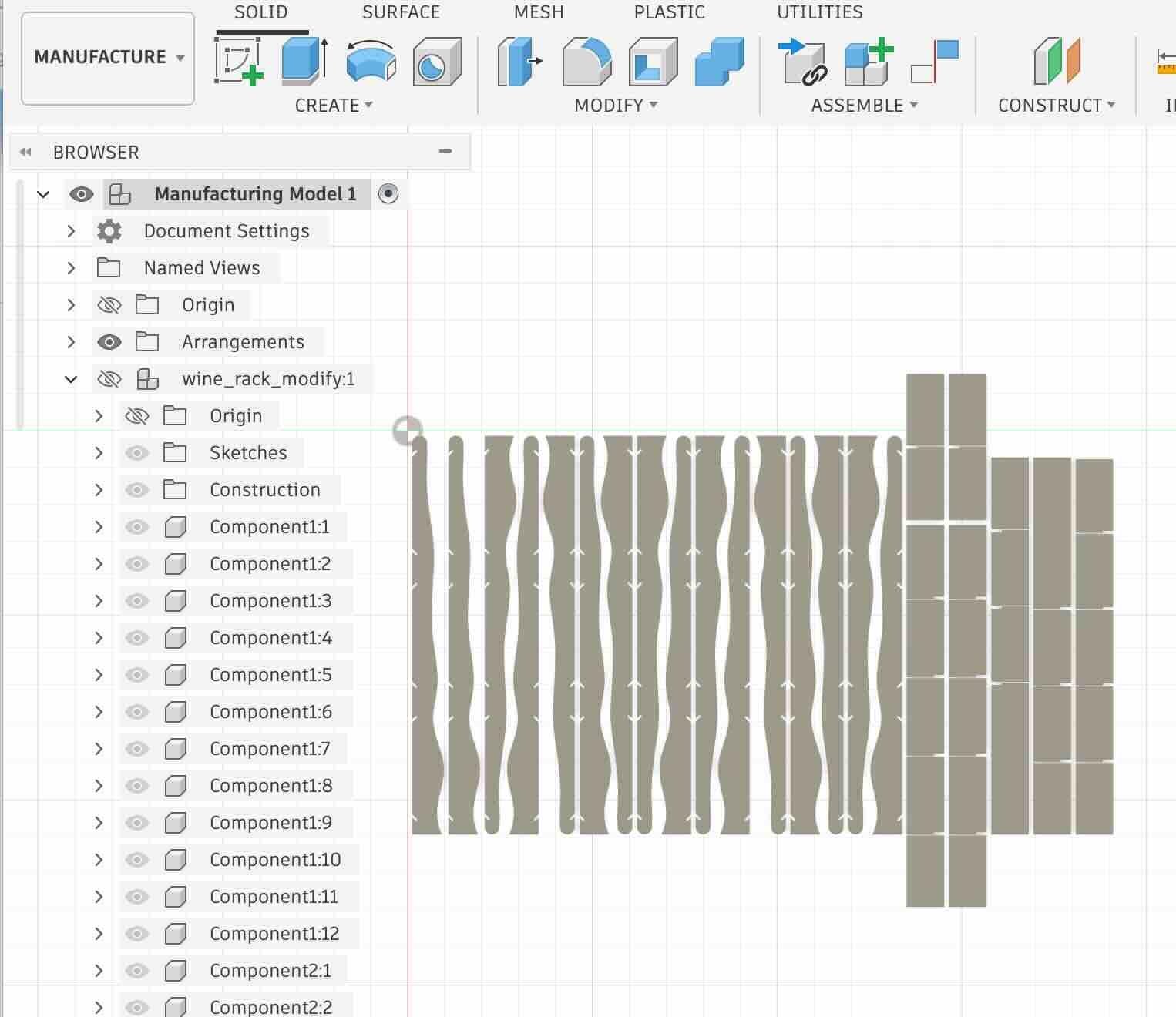Expand the Construction folder
Viewport: 1176px width, 1017px height.
pyautogui.click(x=99, y=489)
